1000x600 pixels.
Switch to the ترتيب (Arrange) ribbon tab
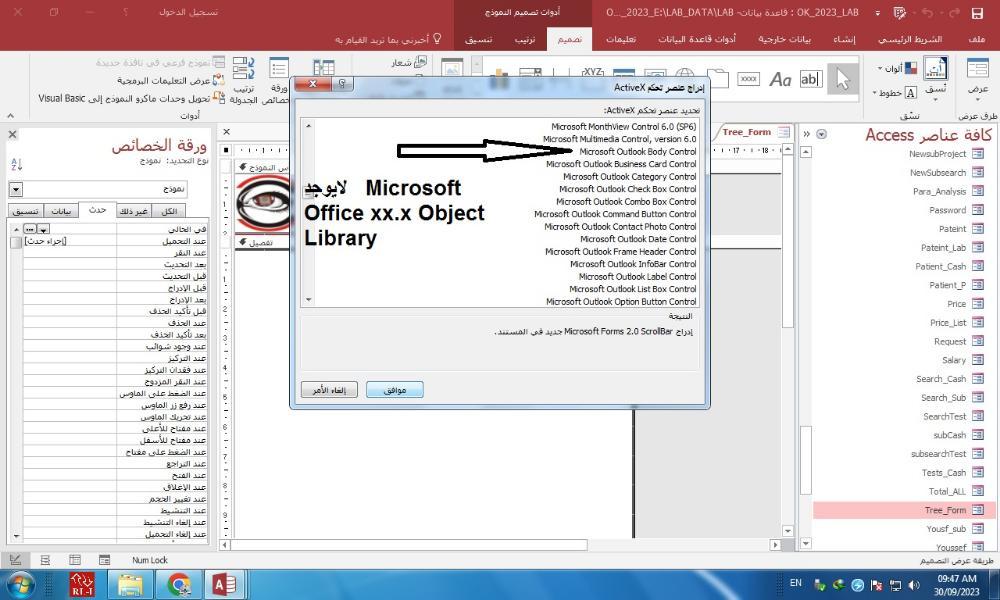(524, 40)
